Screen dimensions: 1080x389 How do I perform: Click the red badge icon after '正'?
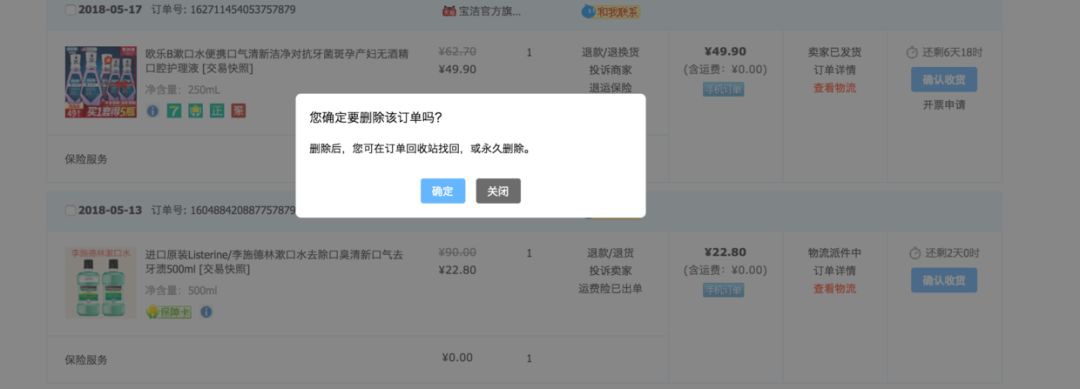coord(238,111)
